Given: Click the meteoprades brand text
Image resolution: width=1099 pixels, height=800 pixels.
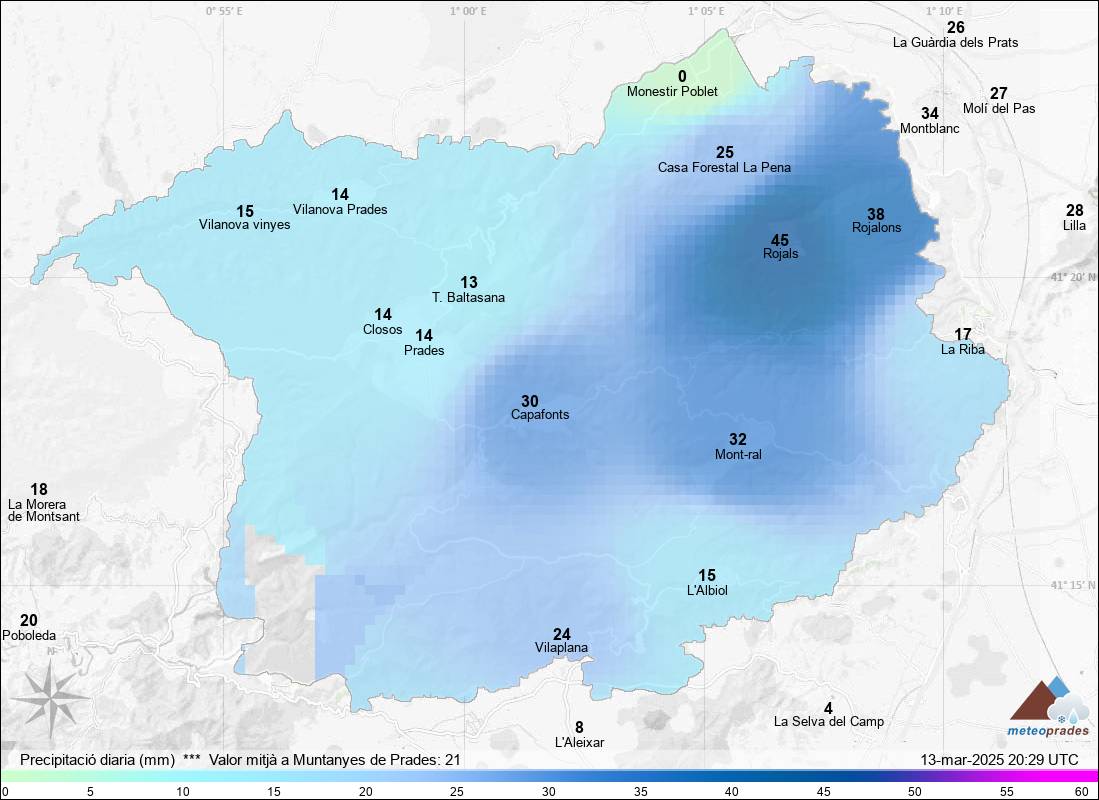Looking at the screenshot, I should [1049, 731].
